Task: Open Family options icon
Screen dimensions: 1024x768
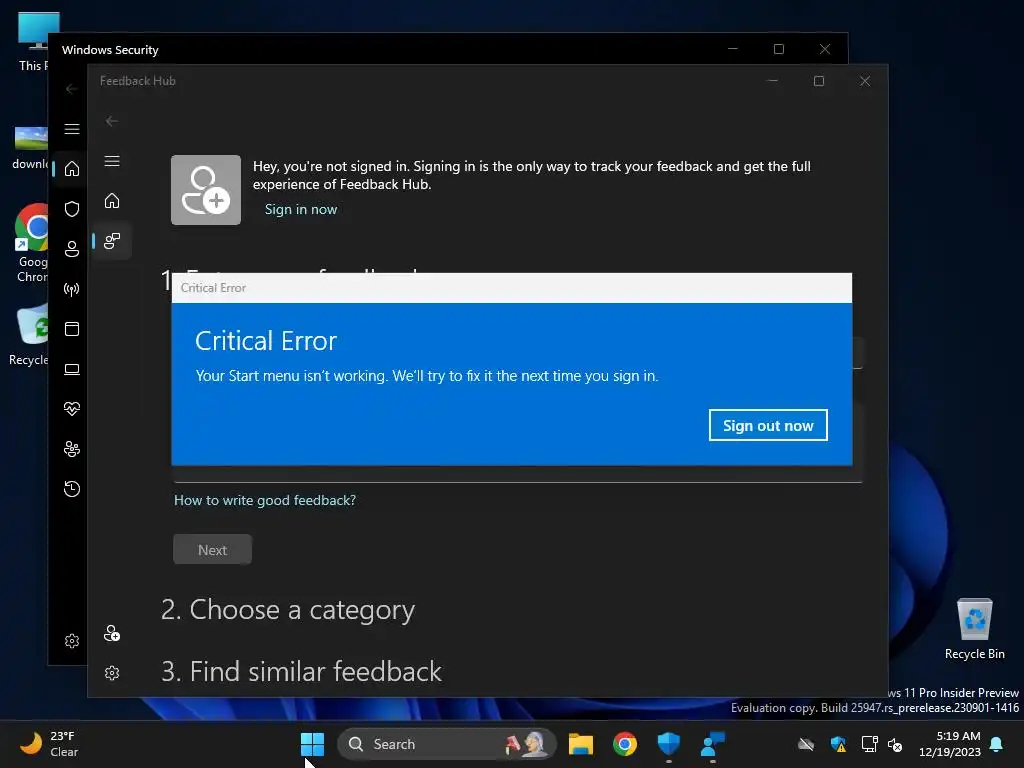Action: coord(72,449)
